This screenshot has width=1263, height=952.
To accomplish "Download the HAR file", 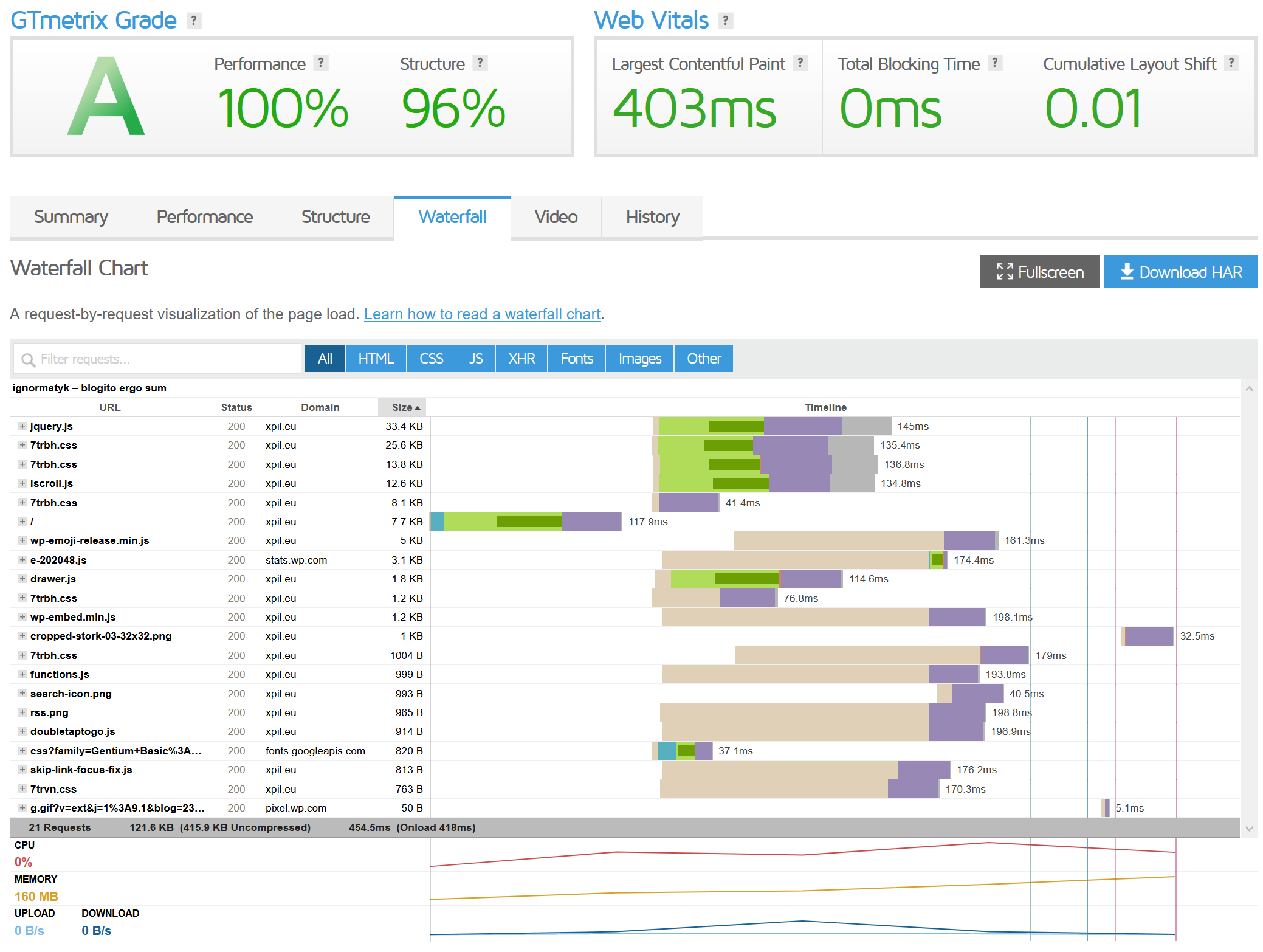I will (x=1180, y=272).
